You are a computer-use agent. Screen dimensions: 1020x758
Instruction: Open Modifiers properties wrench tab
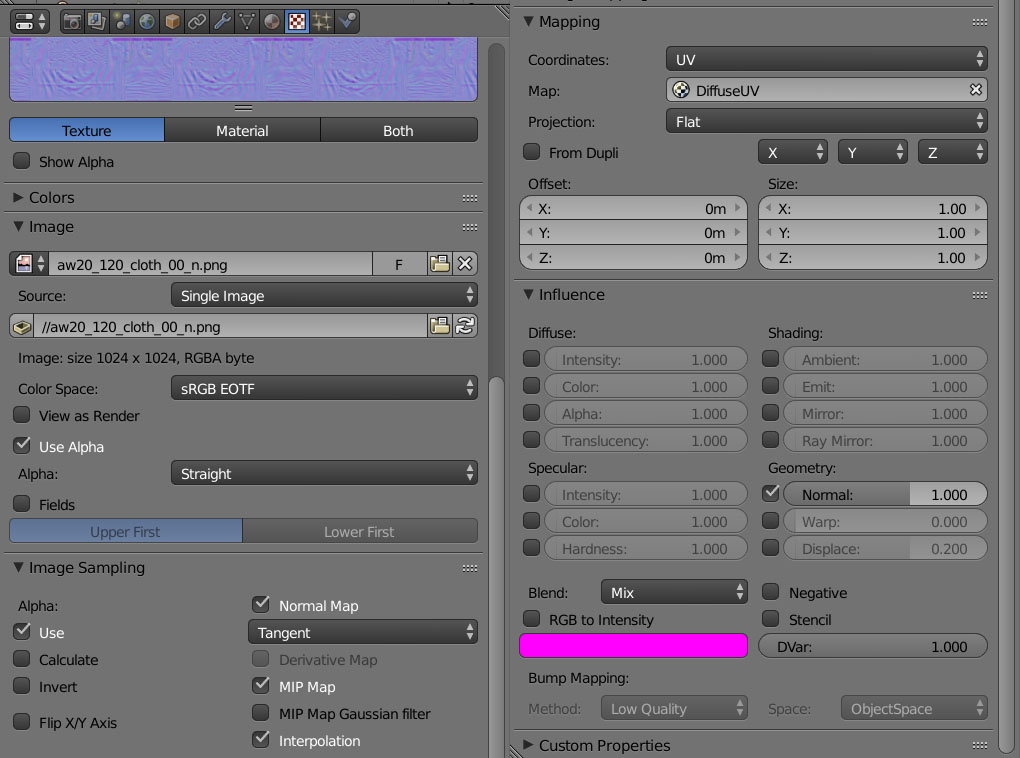(222, 21)
